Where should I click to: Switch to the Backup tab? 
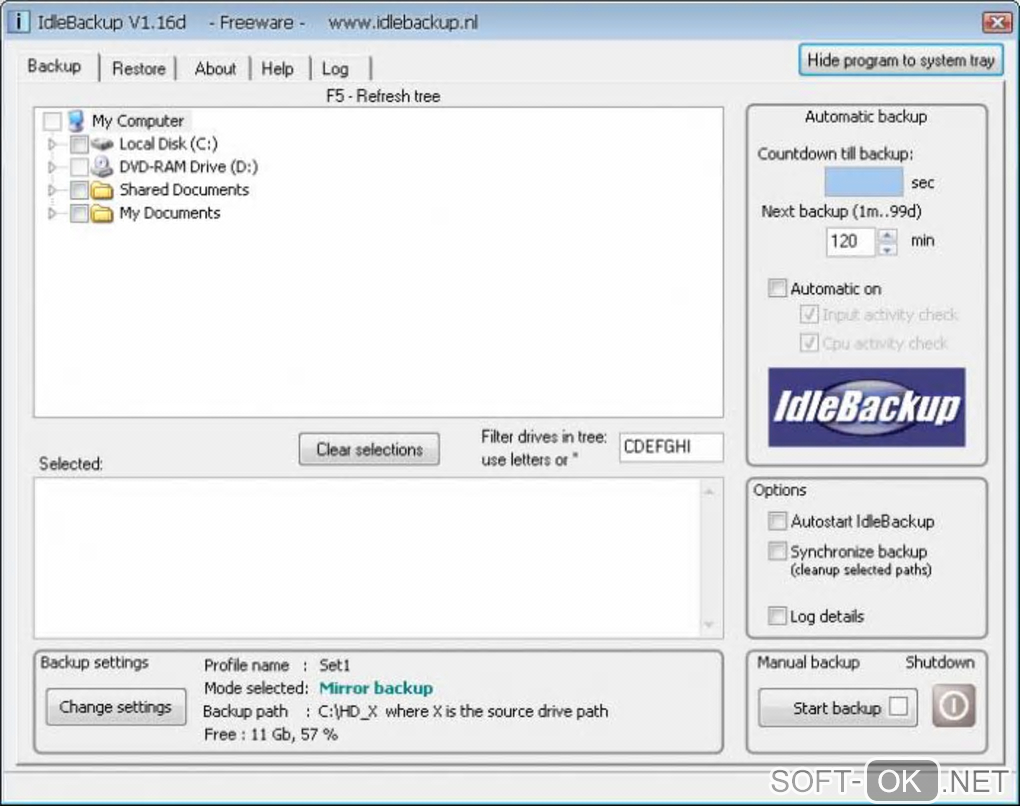click(55, 66)
